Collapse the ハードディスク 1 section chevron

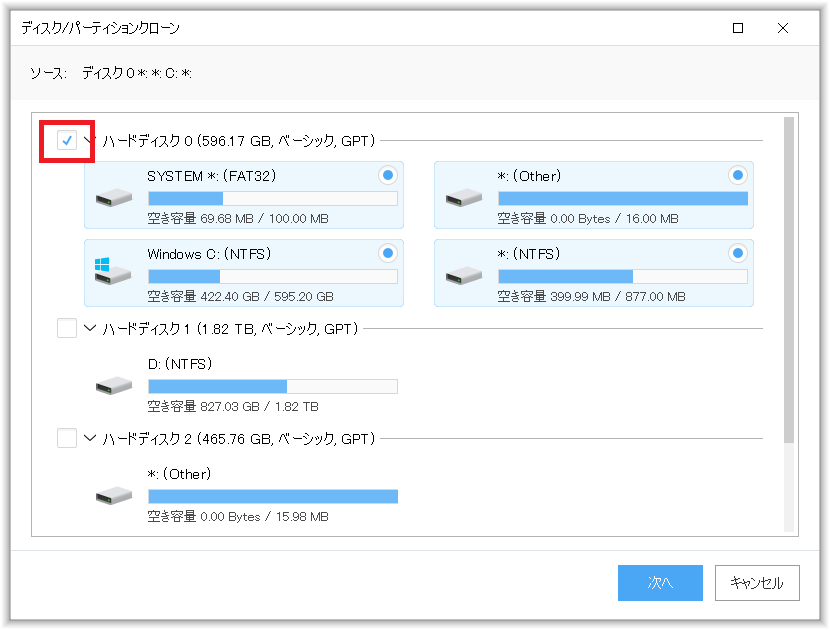pyautogui.click(x=90, y=328)
